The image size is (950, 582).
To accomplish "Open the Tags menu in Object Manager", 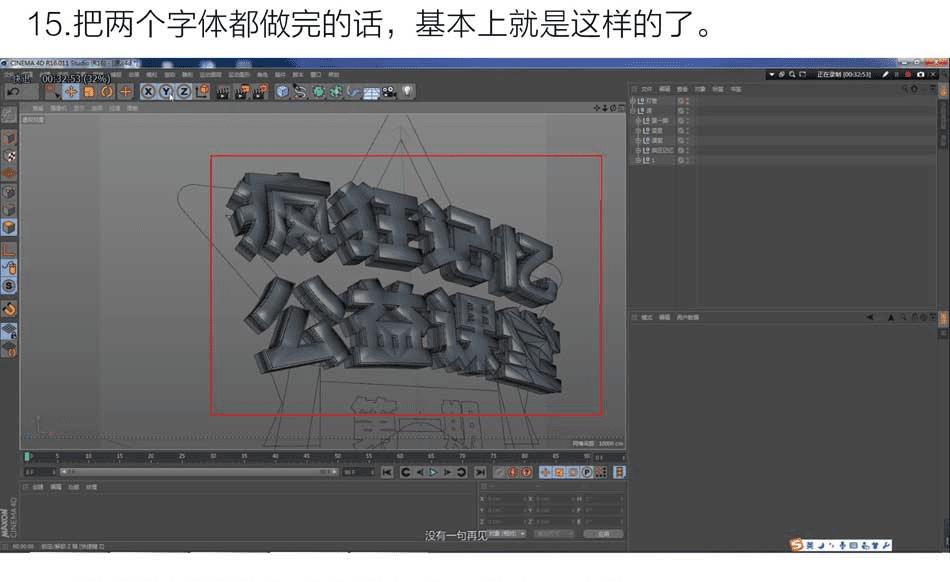I will (x=718, y=89).
